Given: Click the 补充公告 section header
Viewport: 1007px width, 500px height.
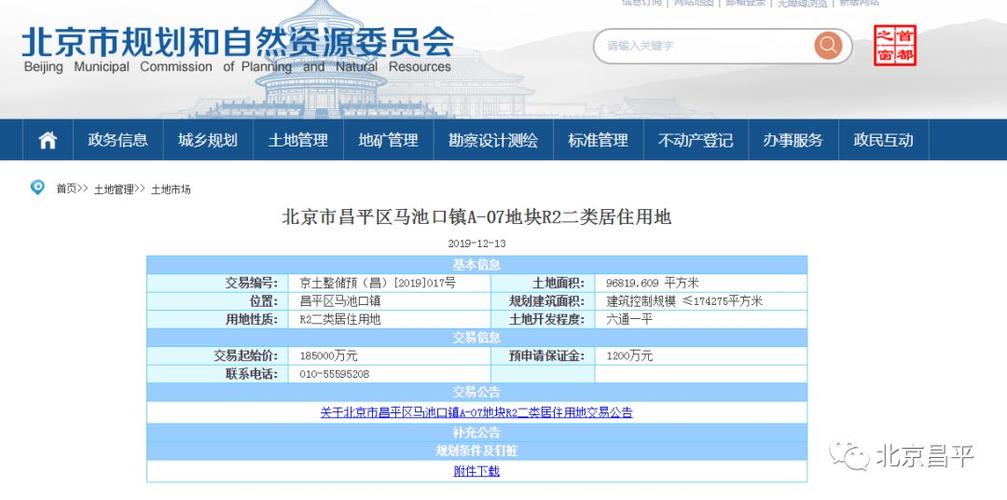Looking at the screenshot, I should pyautogui.click(x=477, y=433).
